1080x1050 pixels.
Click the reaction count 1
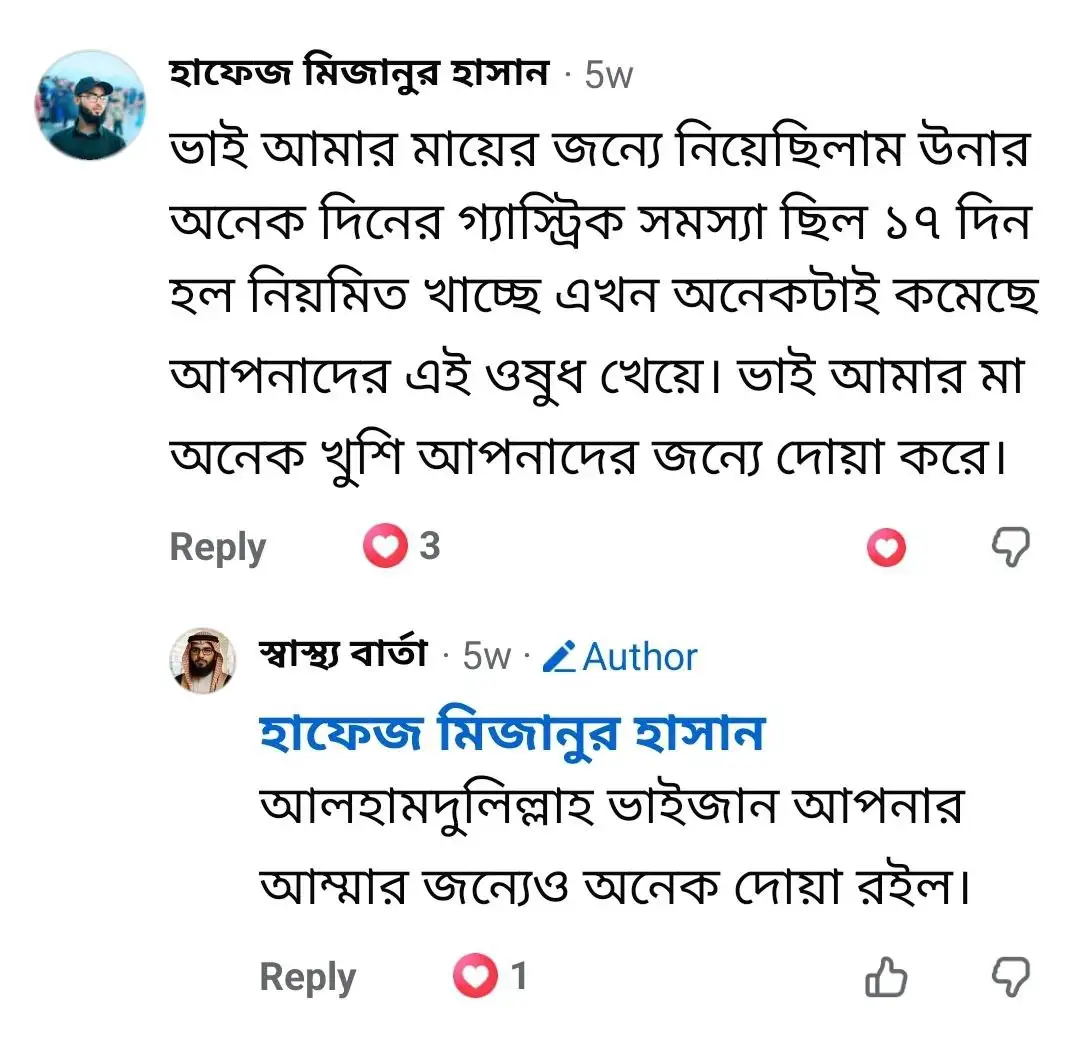click(518, 977)
